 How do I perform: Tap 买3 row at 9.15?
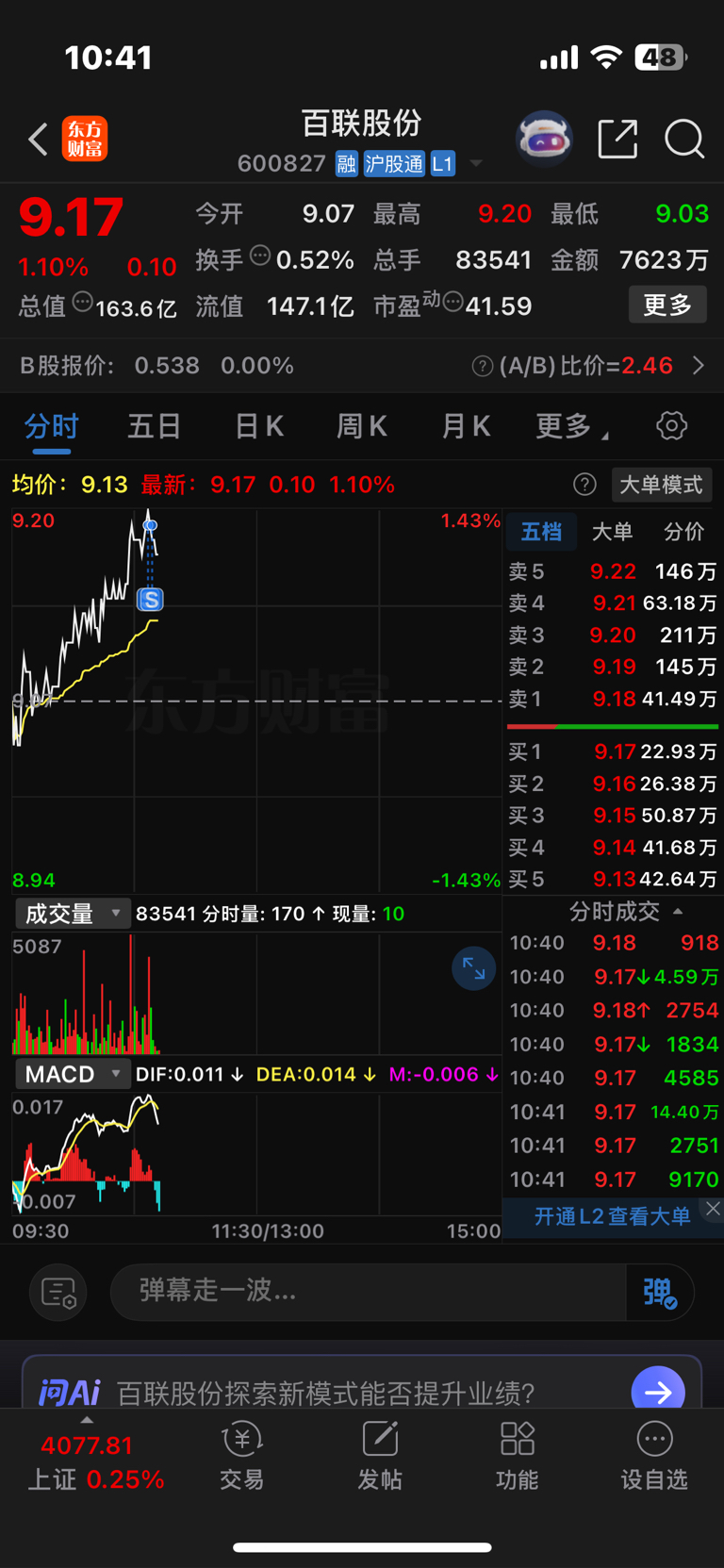[x=612, y=815]
